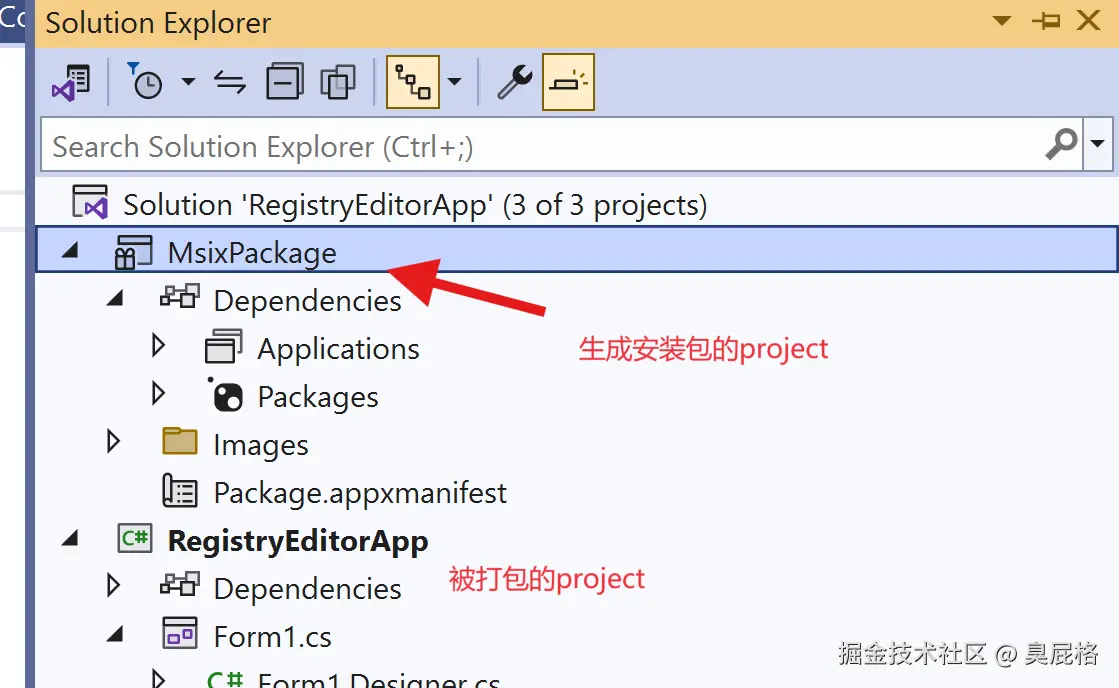
Task: Sync with Active Document
Action: [230, 82]
